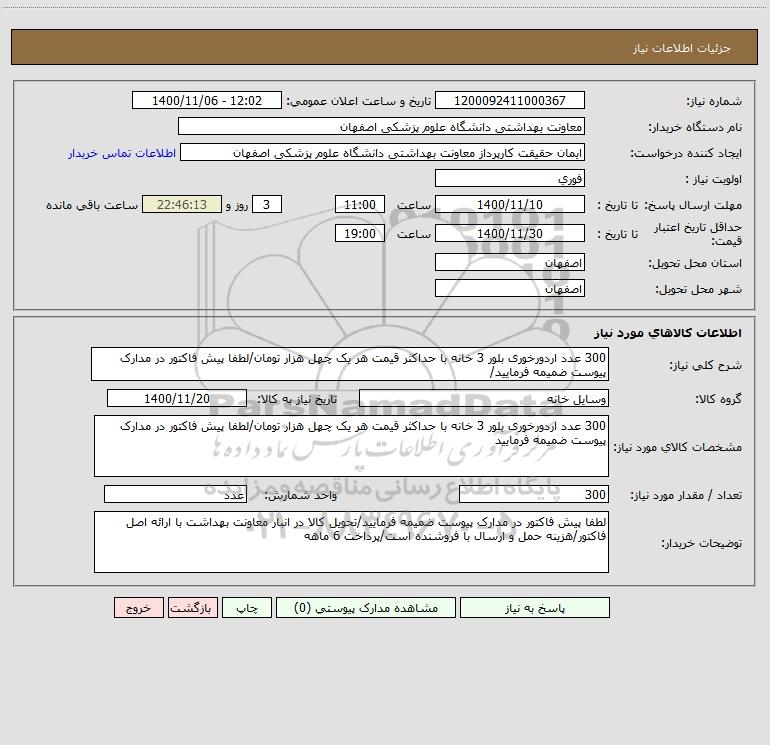Click the response deadline date 1400/11/10
The image size is (770, 745).
(510, 204)
